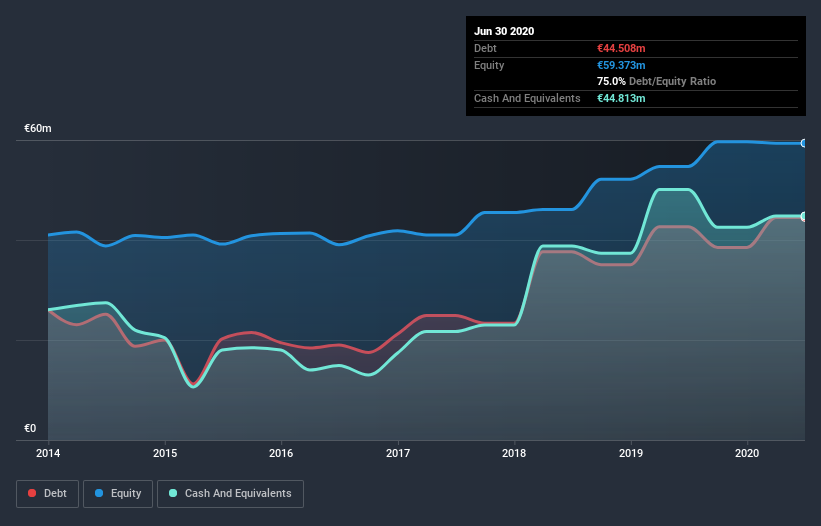Image resolution: width=821 pixels, height=526 pixels.
Task: Click the teal Cash And Equivalents legend dot
Action: click(173, 493)
